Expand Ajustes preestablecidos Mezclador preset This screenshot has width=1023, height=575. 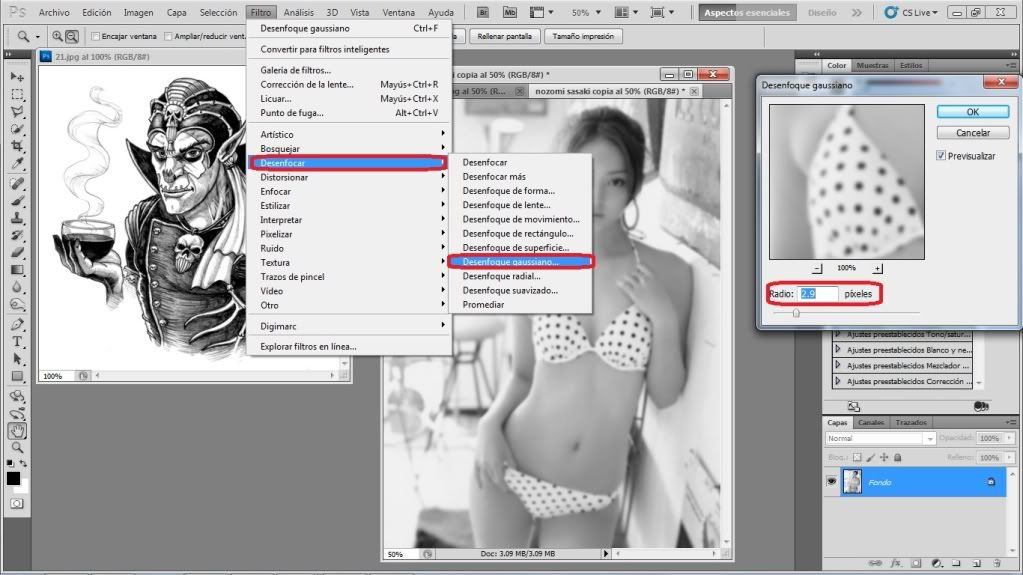(x=838, y=365)
